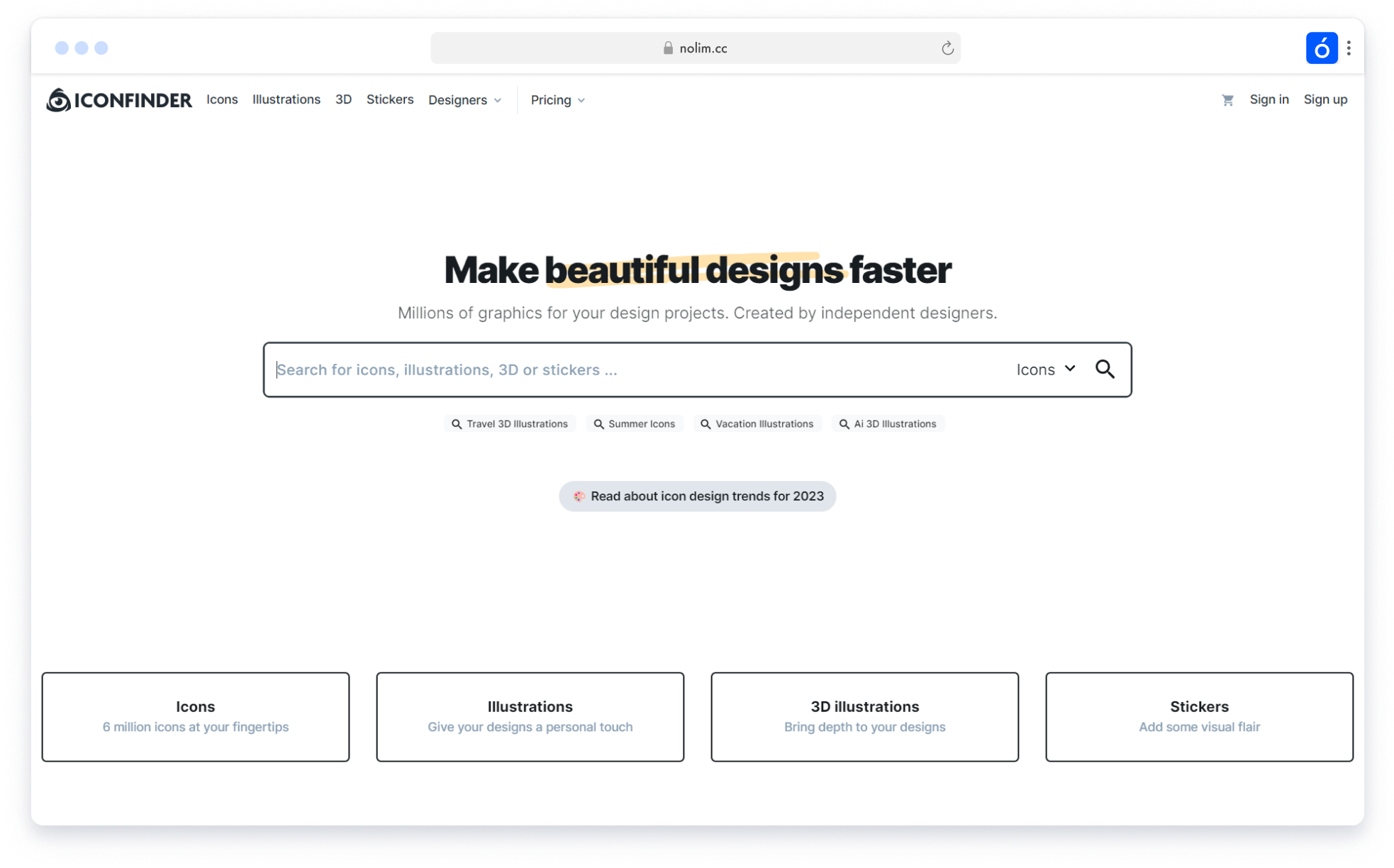Click the lock icon in address bar

point(668,48)
